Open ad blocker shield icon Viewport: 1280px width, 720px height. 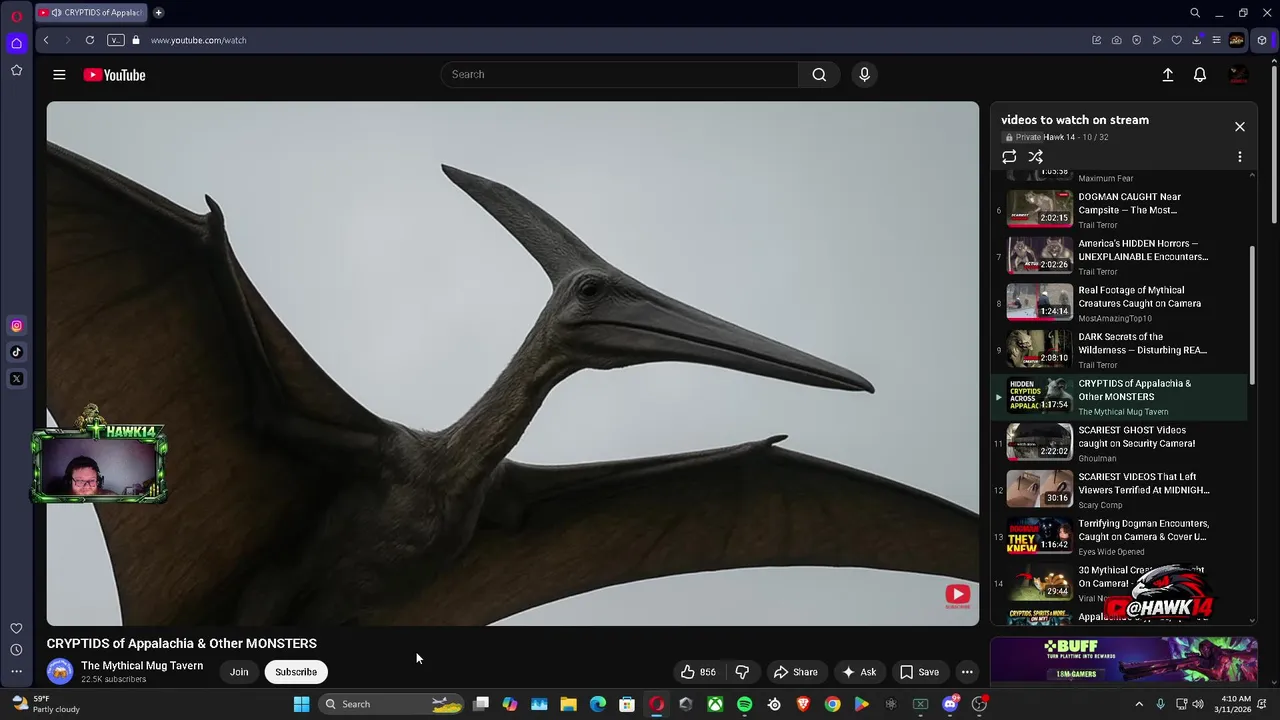1137,40
